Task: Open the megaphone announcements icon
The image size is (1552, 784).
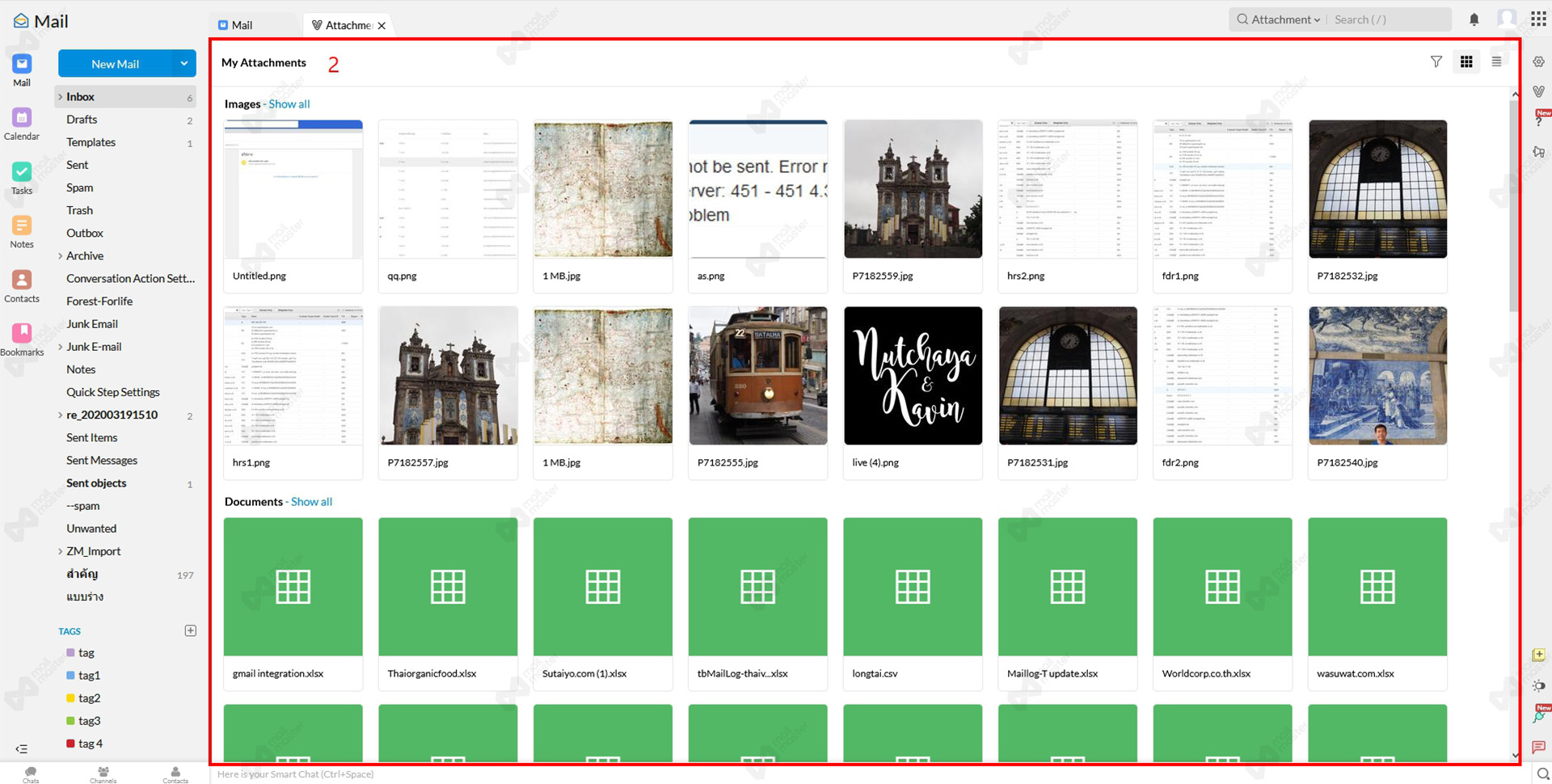Action: pyautogui.click(x=1539, y=152)
